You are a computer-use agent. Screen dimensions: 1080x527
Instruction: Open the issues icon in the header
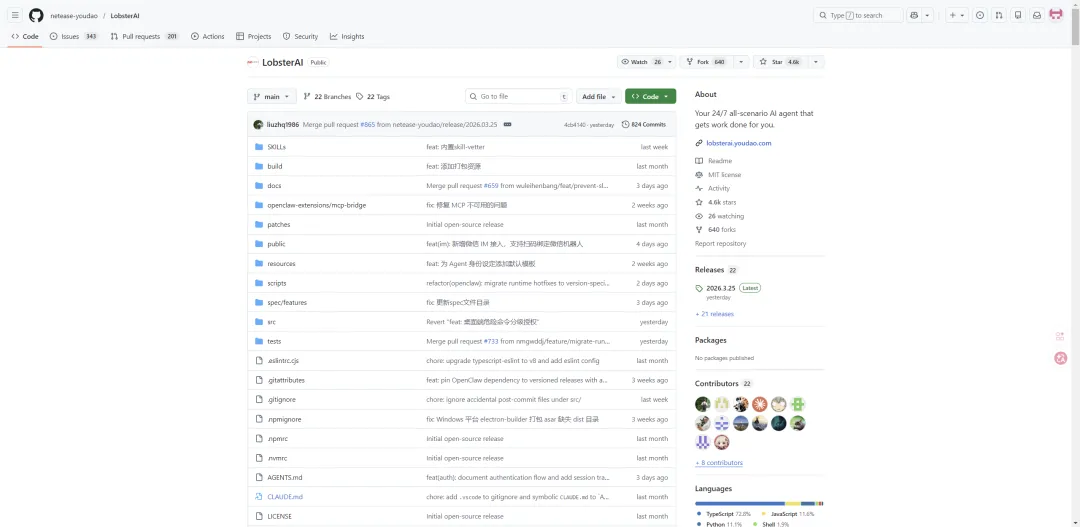(979, 15)
